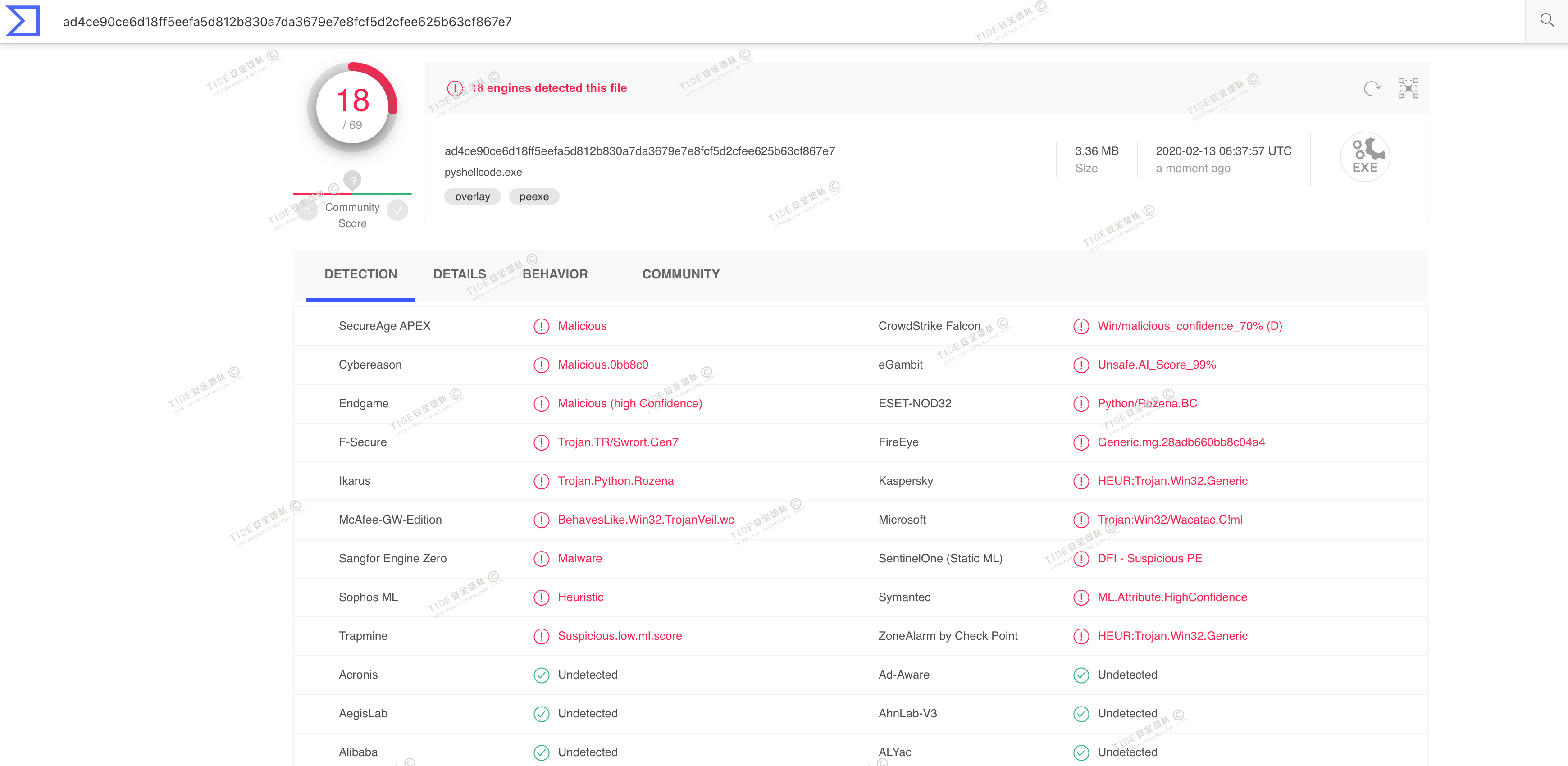1568x766 pixels.
Task: Click the VirusTotal sigma logo
Action: pos(23,21)
